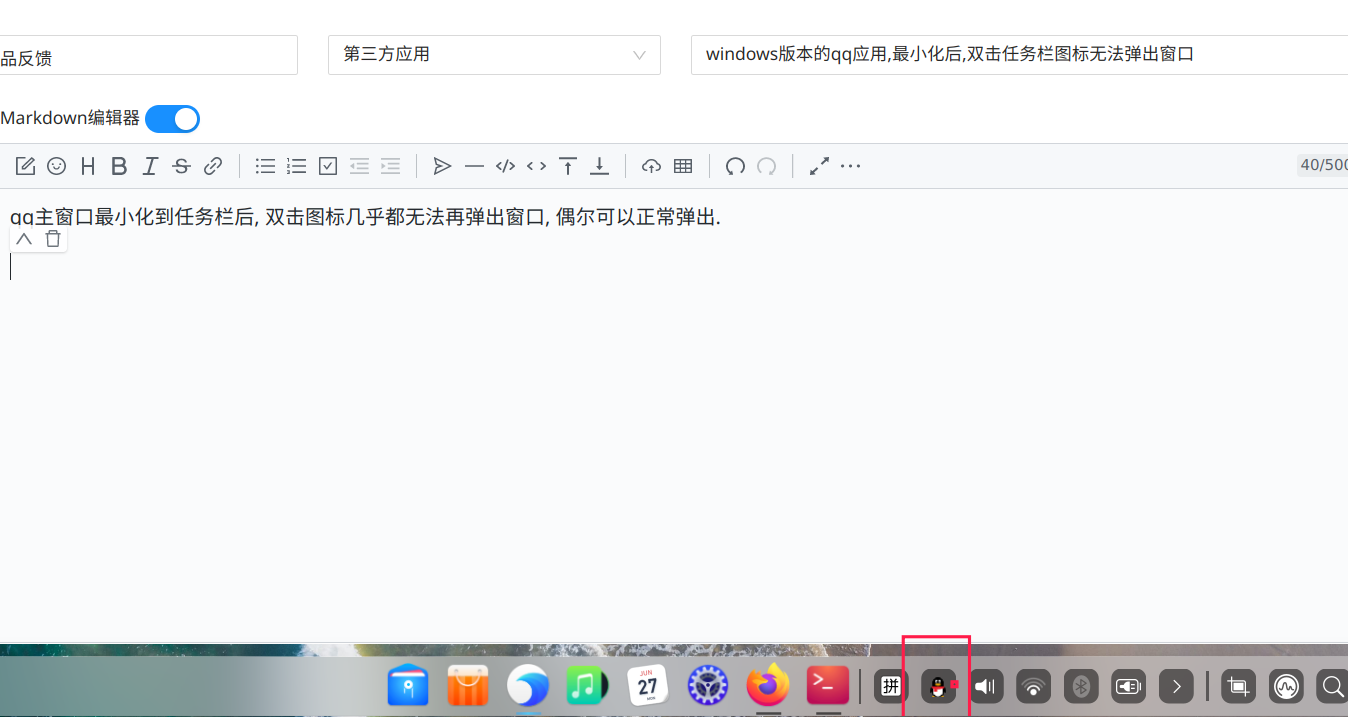Click the outdent icon
Screen dimensions: 1348x717
coord(359,166)
